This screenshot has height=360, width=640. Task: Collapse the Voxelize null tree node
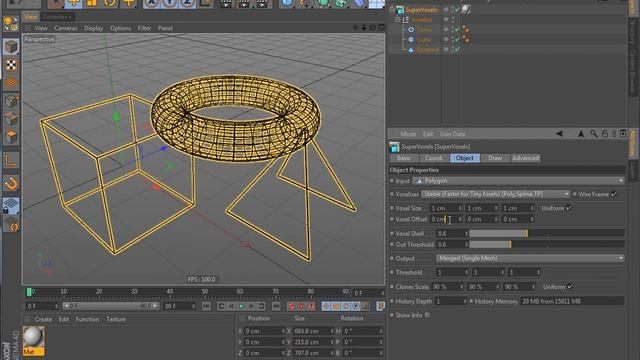click(x=398, y=20)
